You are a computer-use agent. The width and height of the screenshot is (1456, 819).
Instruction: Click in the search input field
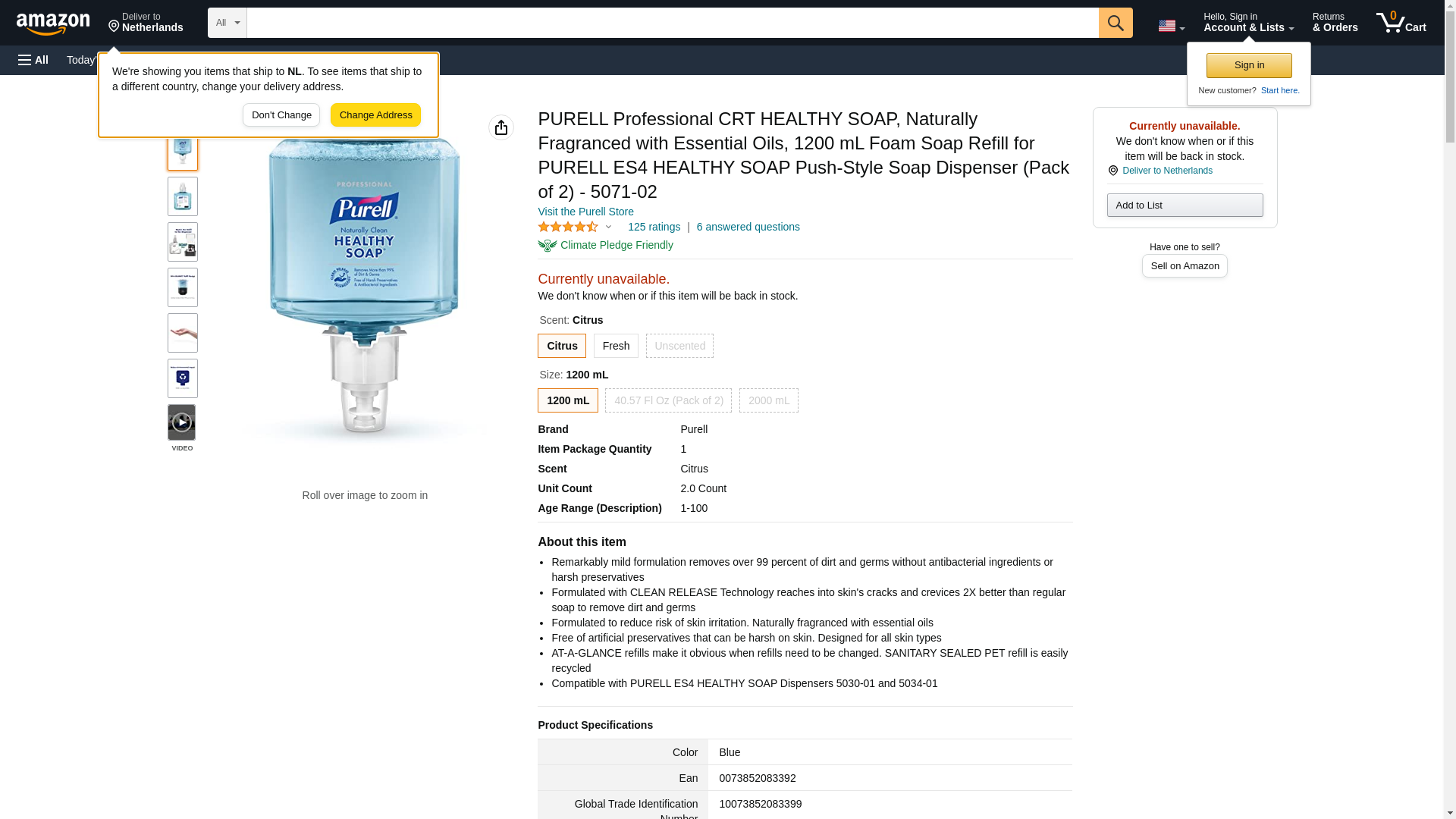[x=672, y=23]
